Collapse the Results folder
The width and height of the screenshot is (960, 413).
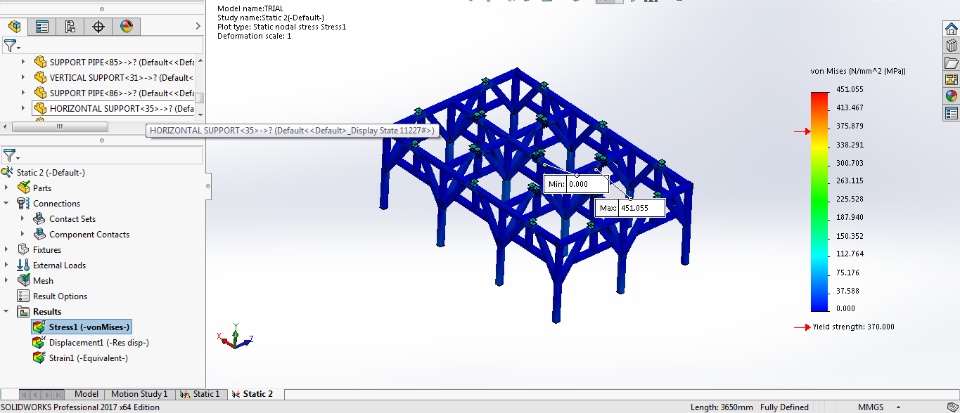(x=7, y=311)
